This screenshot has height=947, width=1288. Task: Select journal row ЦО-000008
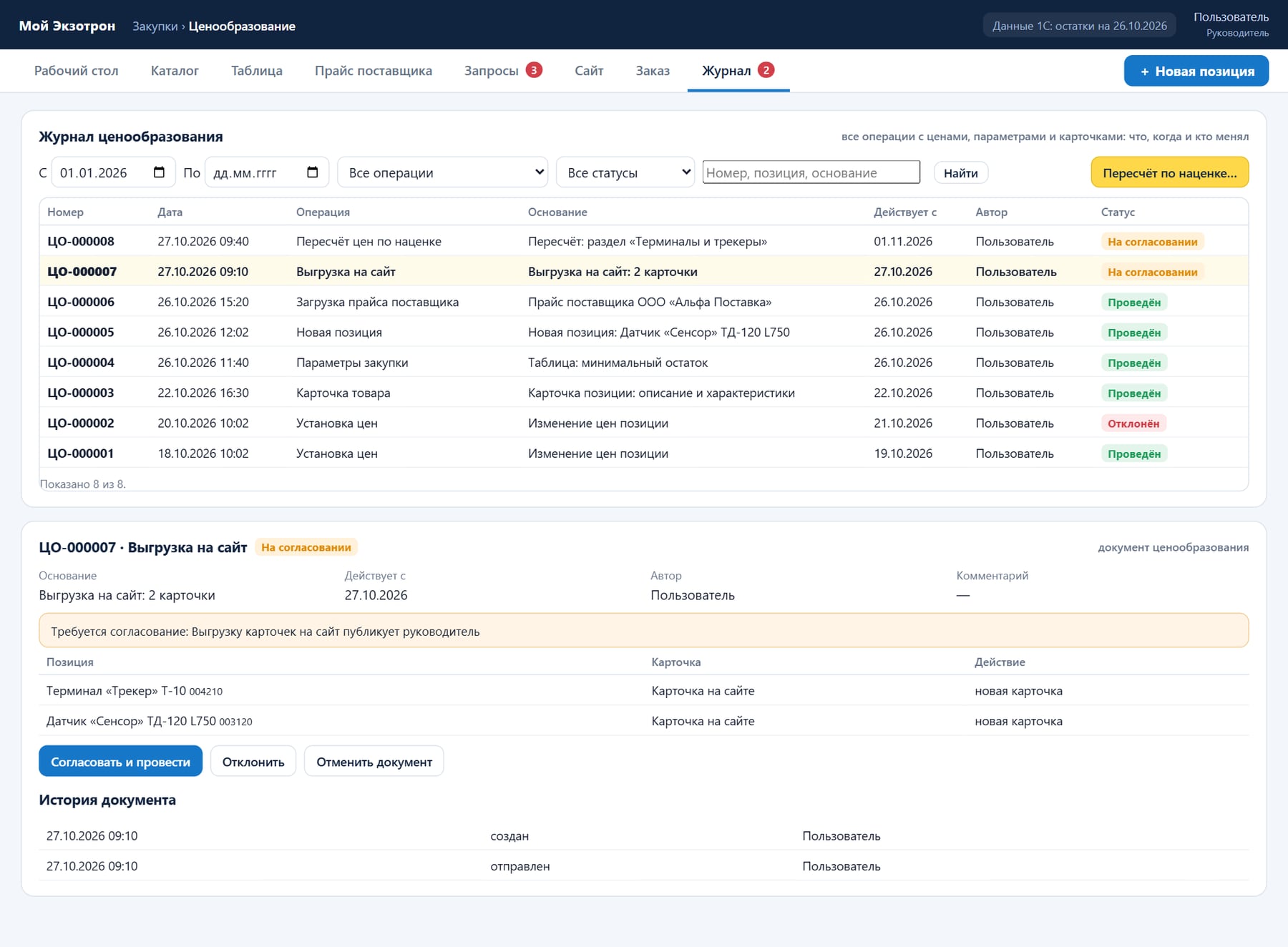(x=644, y=241)
